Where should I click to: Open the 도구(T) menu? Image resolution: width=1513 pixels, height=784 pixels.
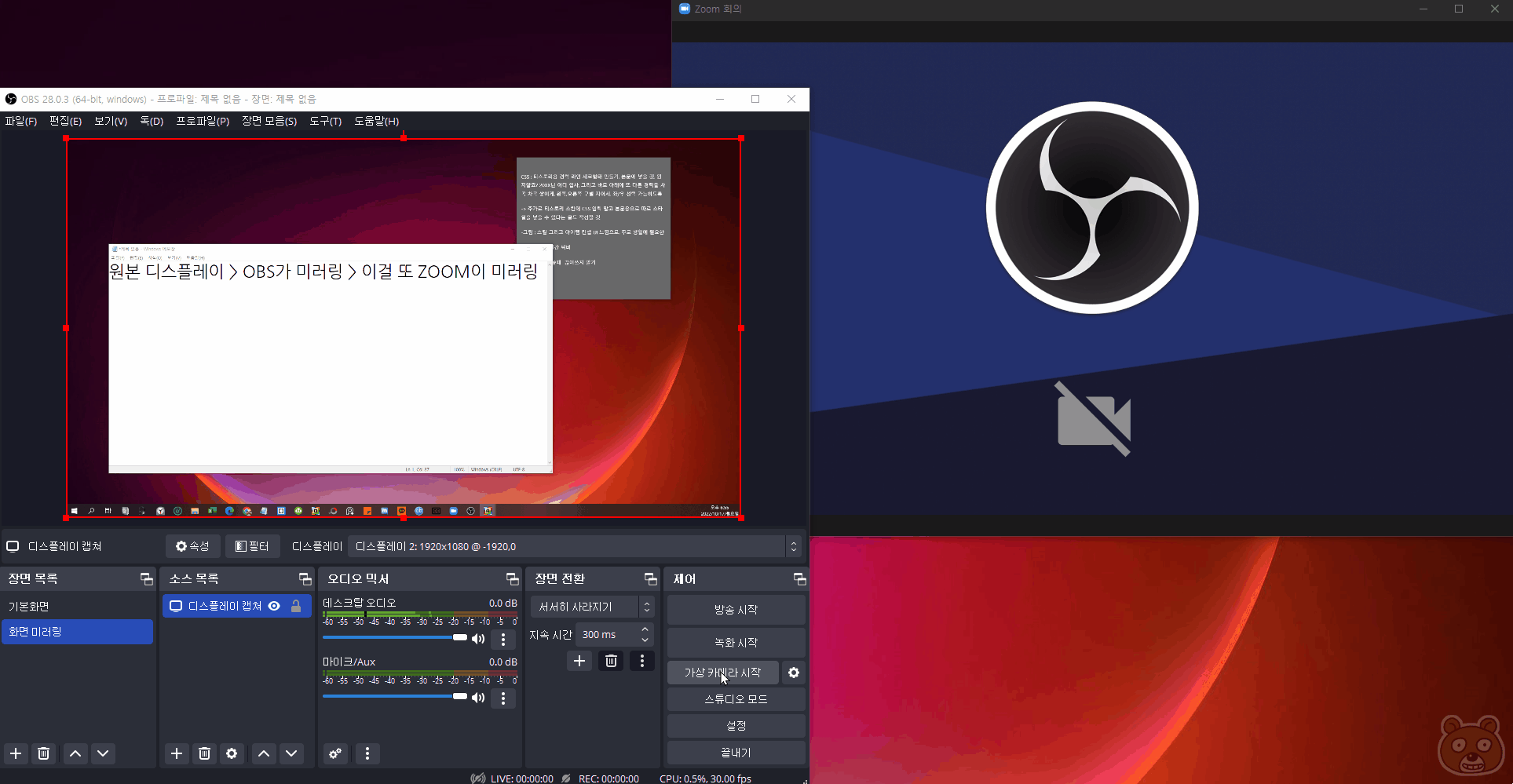pos(325,121)
